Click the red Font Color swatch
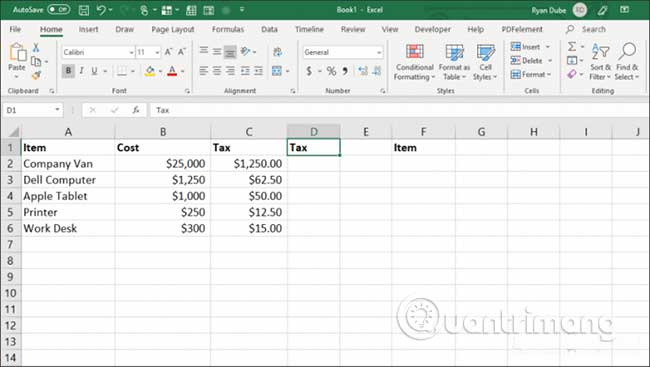Viewport: 650px width, 367px height. 172,71
